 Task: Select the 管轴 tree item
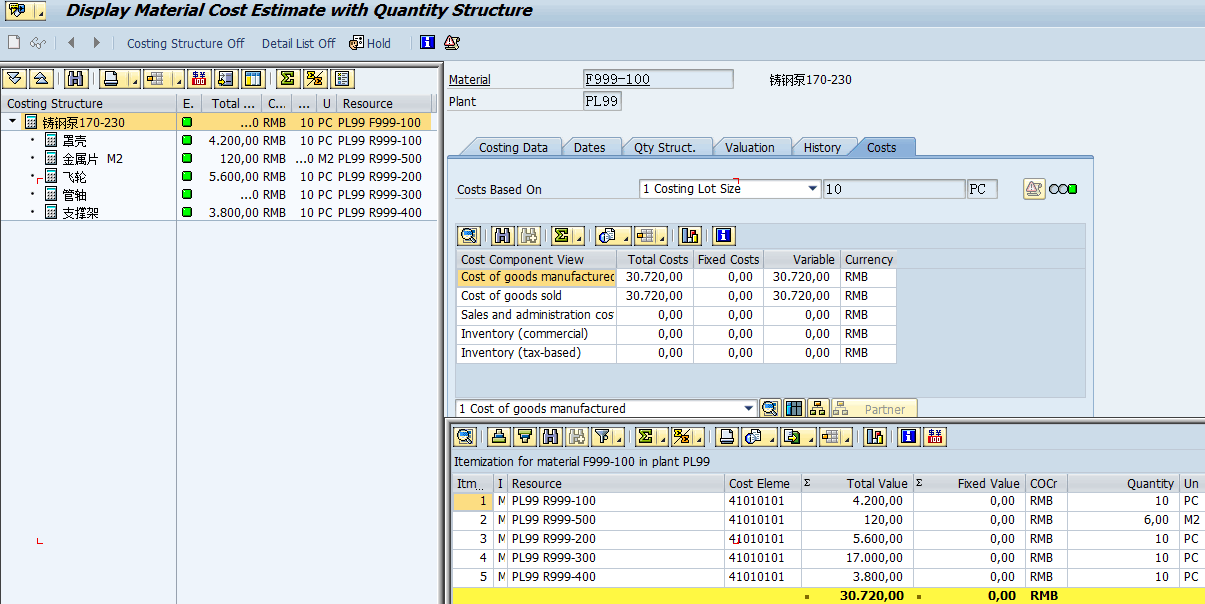[75, 194]
